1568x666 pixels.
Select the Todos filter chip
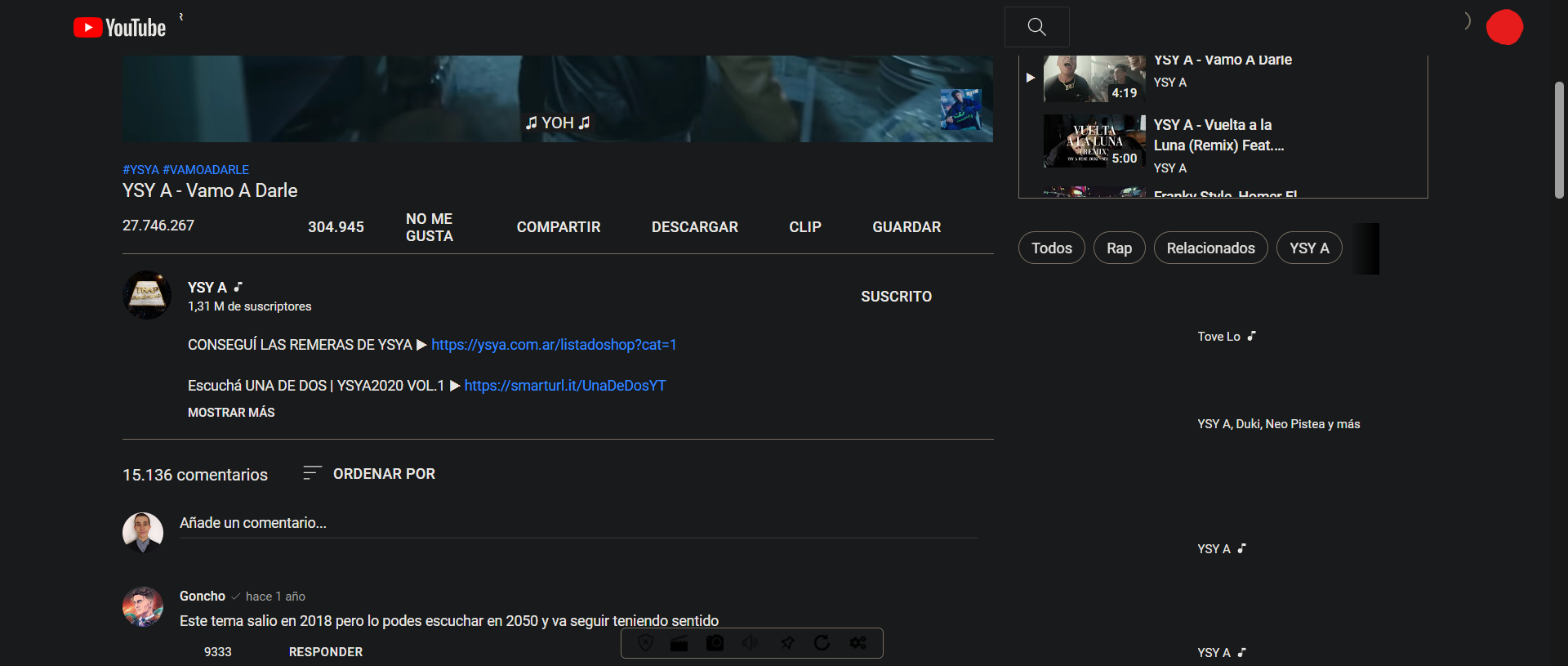point(1052,248)
